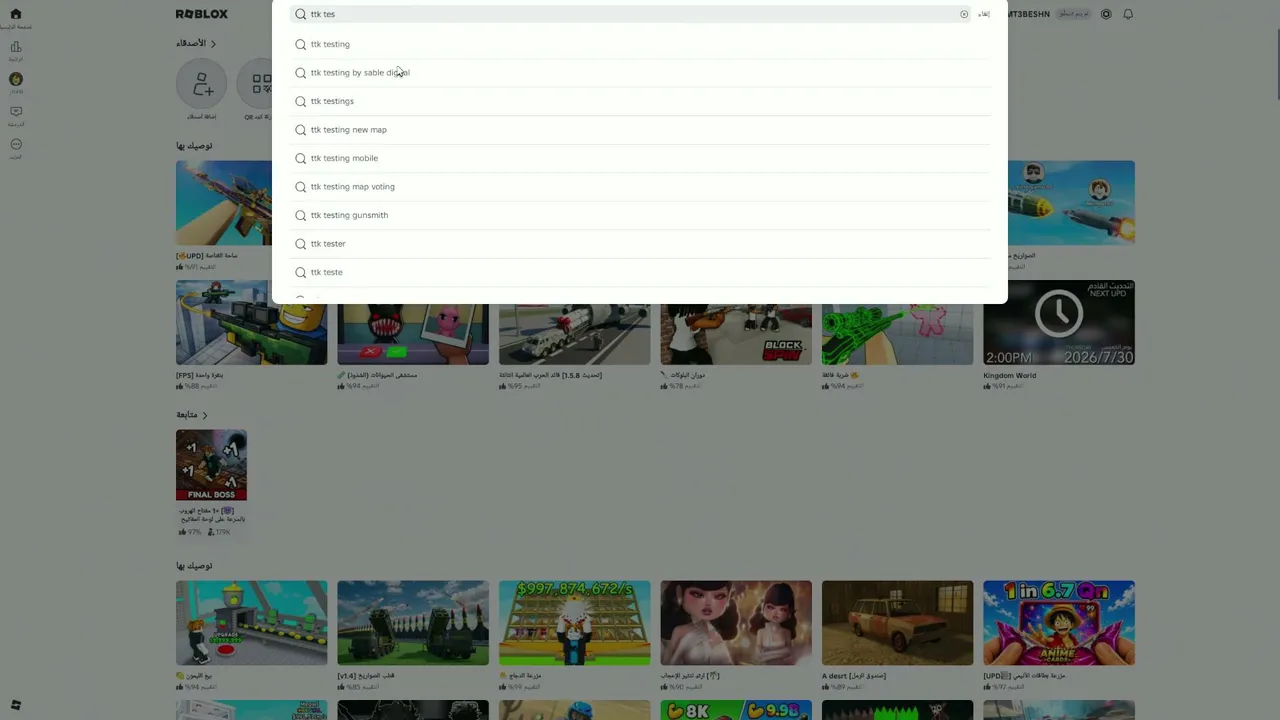
Task: Choose the "ttk testing gunsmith" suggestion
Action: 640,215
